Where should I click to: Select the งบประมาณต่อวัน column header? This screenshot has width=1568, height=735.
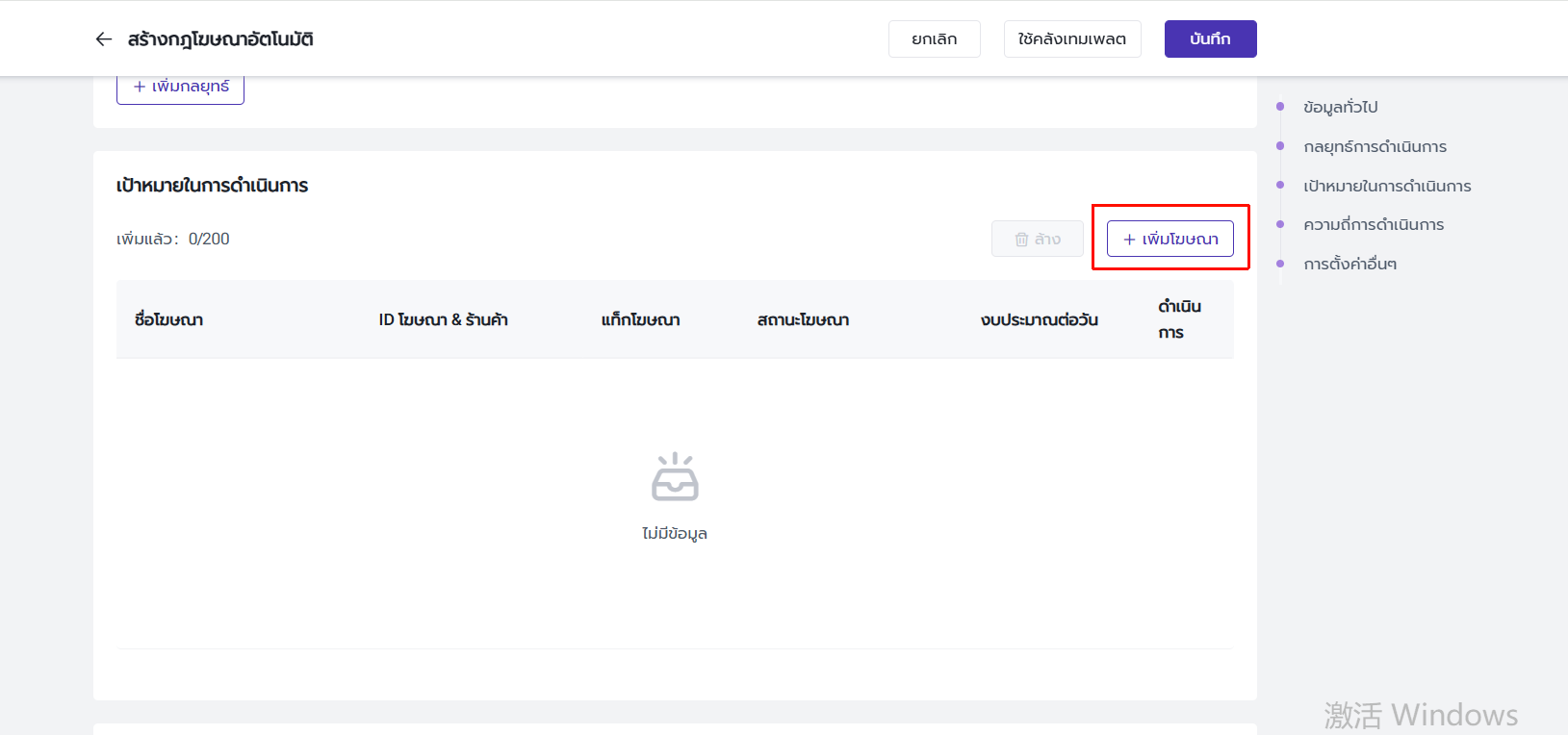coord(1039,319)
